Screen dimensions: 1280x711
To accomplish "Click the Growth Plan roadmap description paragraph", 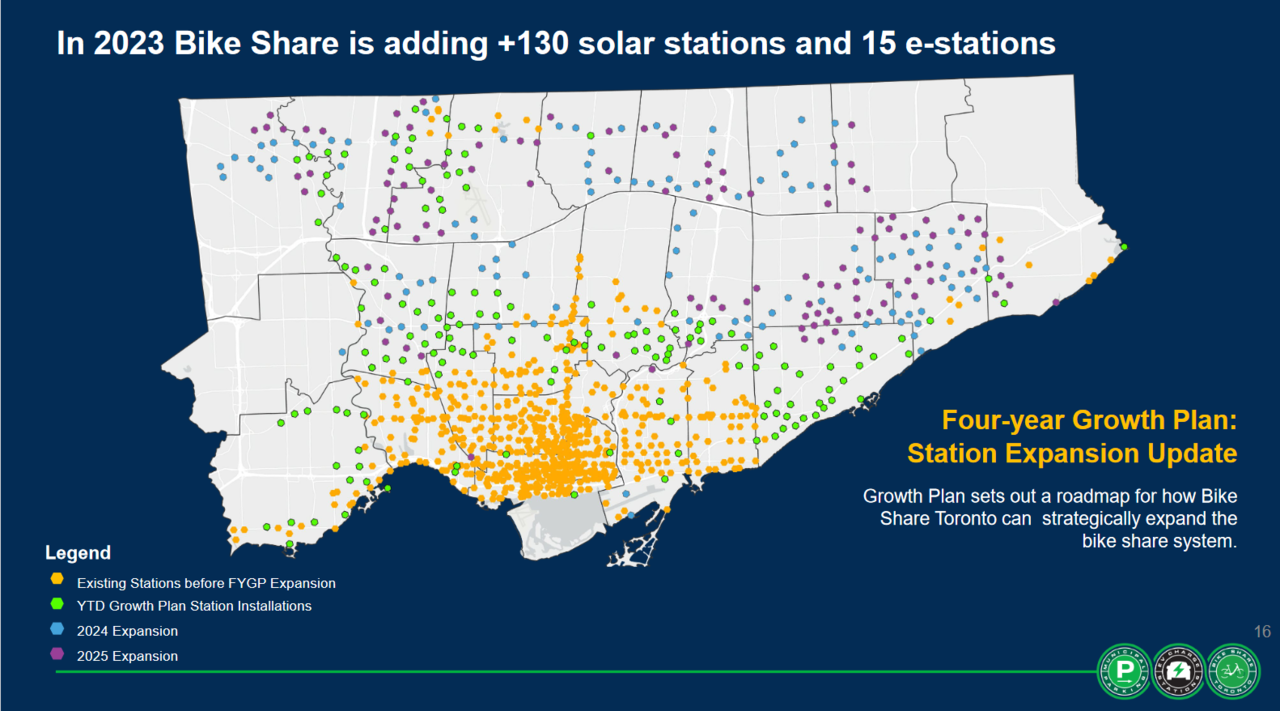I will tap(1050, 518).
